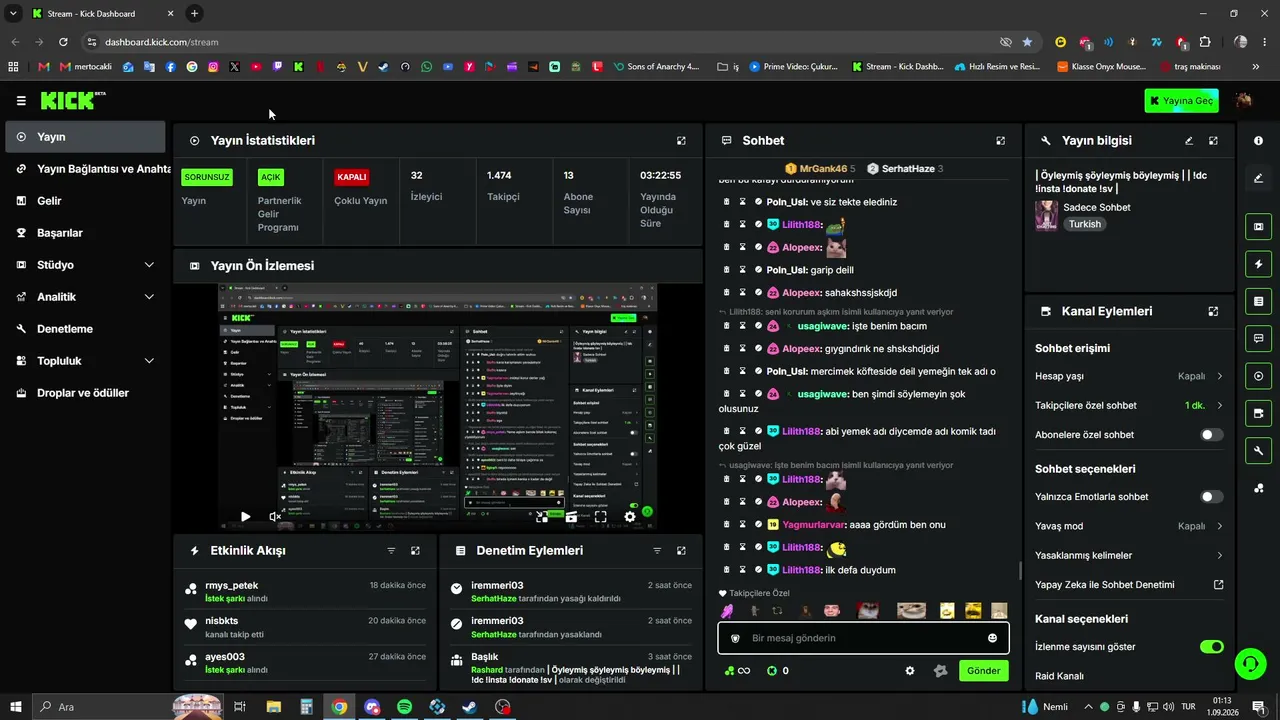The height and width of the screenshot is (720, 1280).
Task: Open Denetleme in the sidebar
Action: click(85, 329)
